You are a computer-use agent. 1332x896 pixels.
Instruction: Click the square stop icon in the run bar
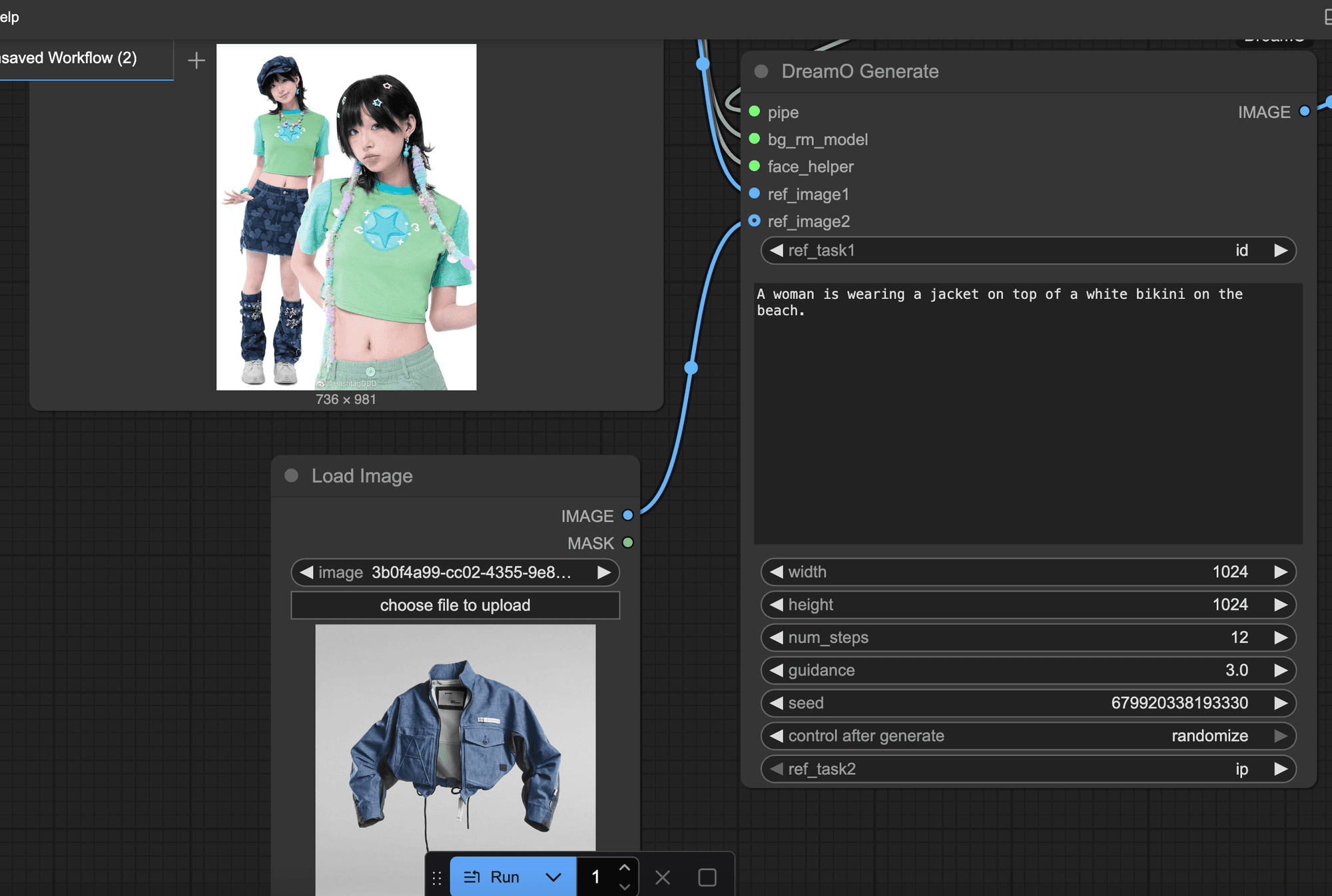pos(707,877)
